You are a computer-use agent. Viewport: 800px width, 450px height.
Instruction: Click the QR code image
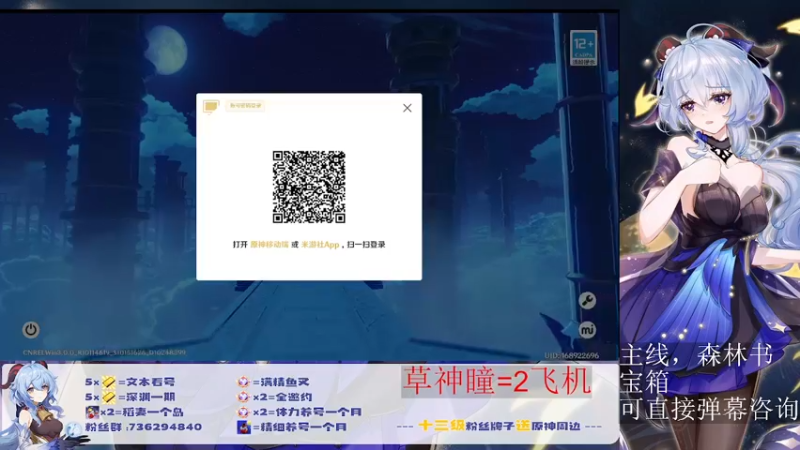point(309,187)
